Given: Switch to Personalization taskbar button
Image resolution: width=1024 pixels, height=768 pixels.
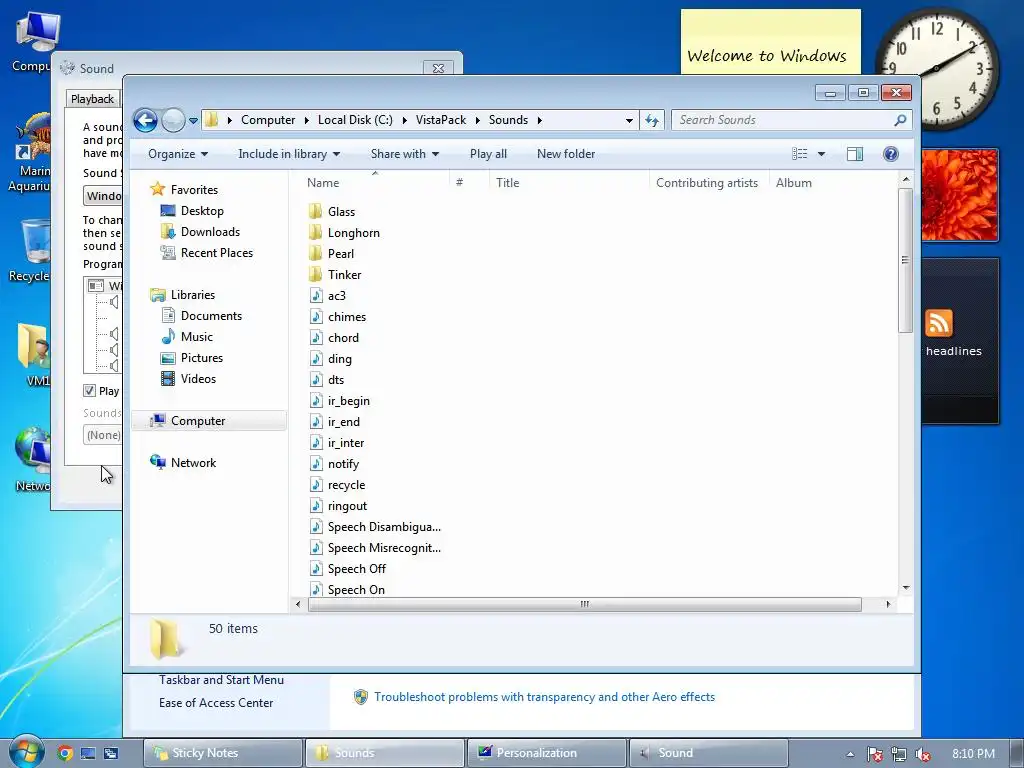Looking at the screenshot, I should pos(546,753).
